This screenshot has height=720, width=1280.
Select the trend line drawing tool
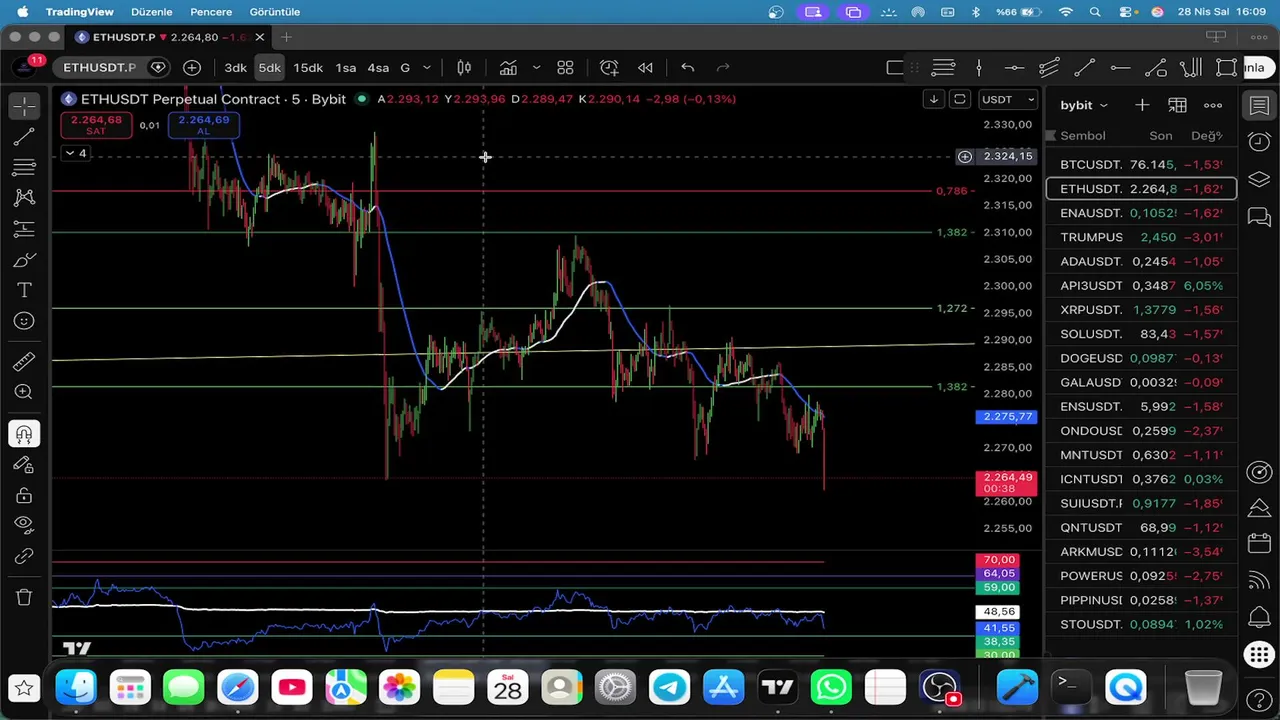[24, 136]
